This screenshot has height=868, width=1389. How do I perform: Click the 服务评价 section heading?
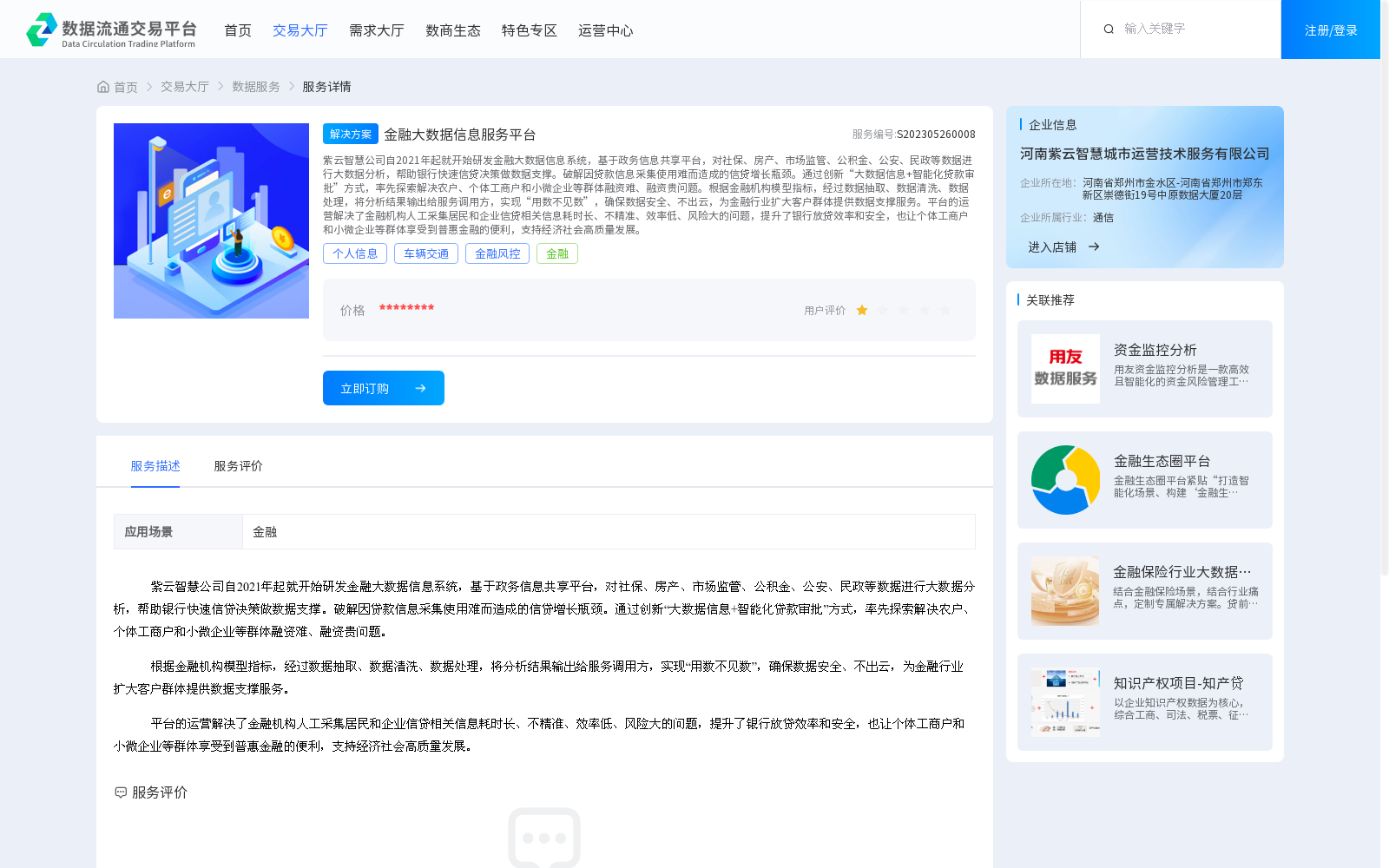tap(160, 792)
